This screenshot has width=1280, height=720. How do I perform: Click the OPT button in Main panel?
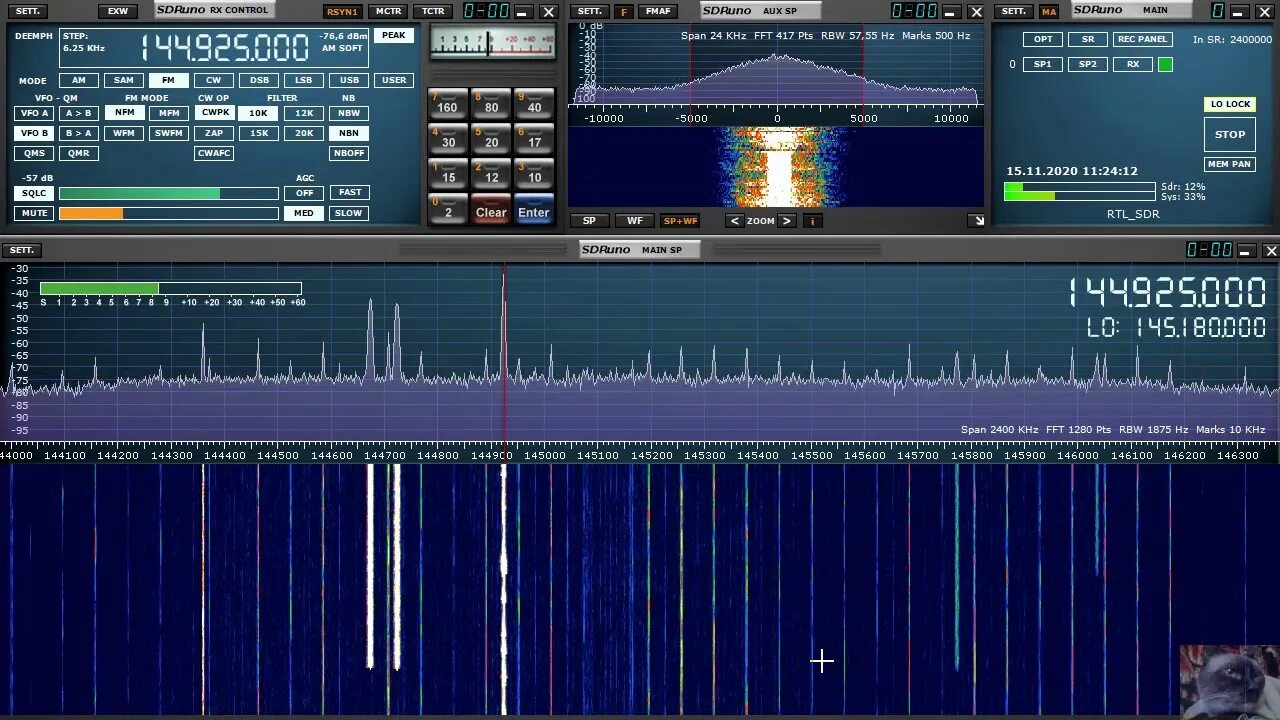(1043, 39)
